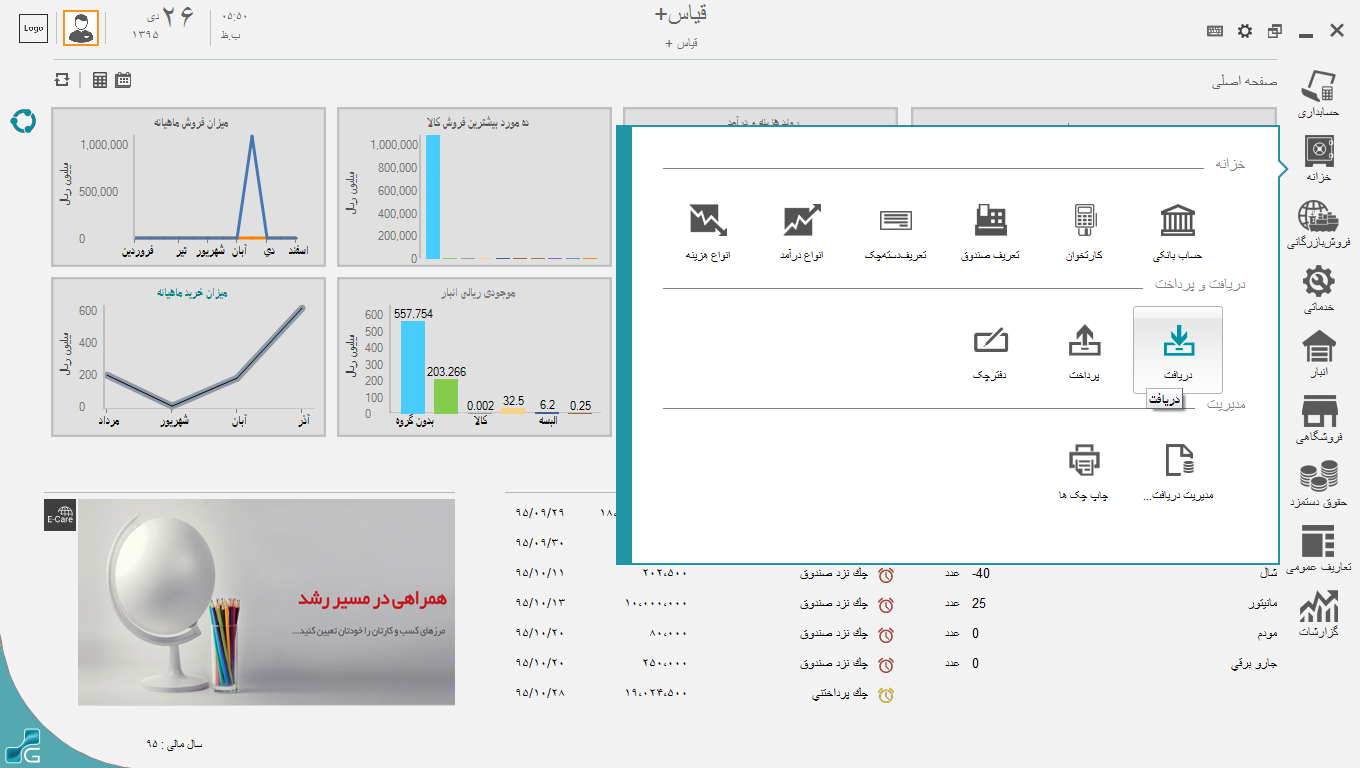Click the date ۹۵/۰۹/۳۰ row
Image resolution: width=1360 pixels, height=768 pixels.
(x=540, y=542)
